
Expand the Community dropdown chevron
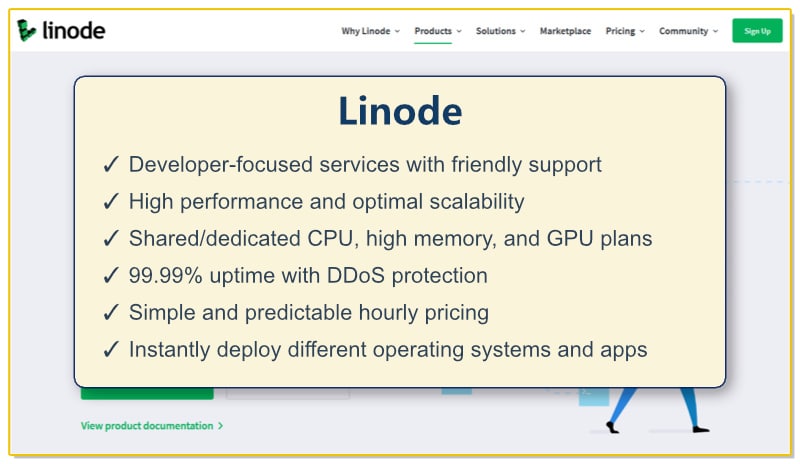[x=716, y=31]
